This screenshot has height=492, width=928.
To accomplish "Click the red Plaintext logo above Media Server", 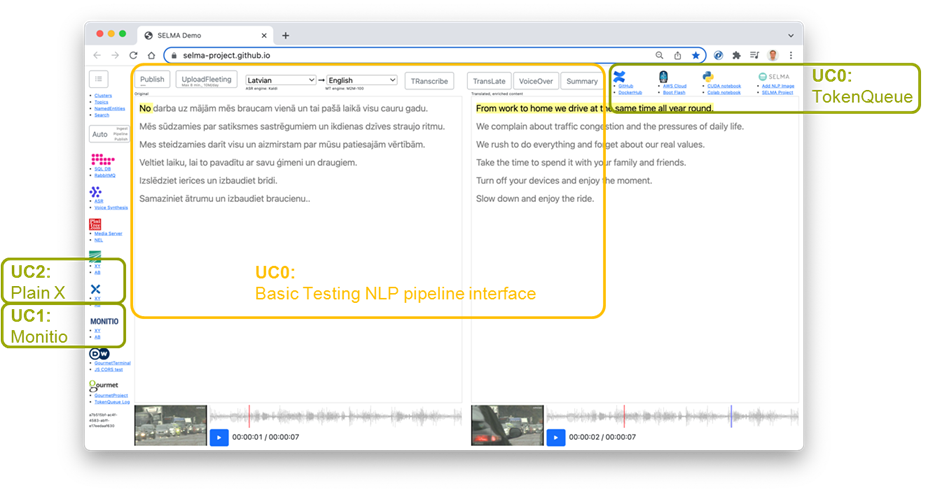I will coord(95,224).
